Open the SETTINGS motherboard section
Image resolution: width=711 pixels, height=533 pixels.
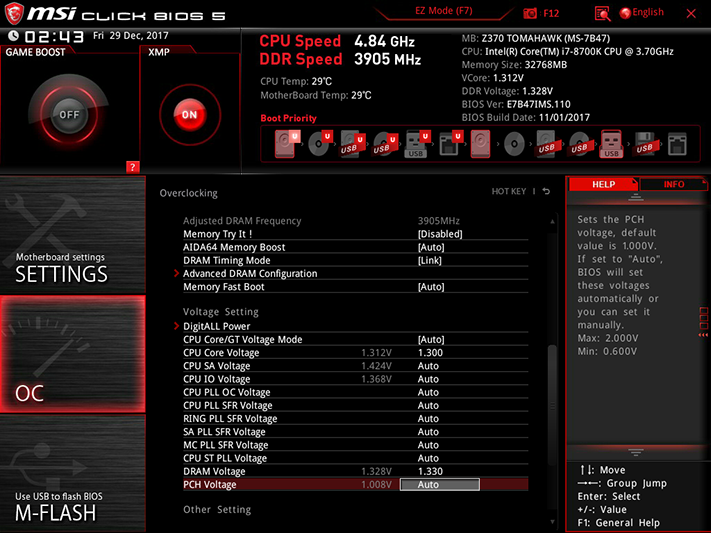tap(73, 235)
